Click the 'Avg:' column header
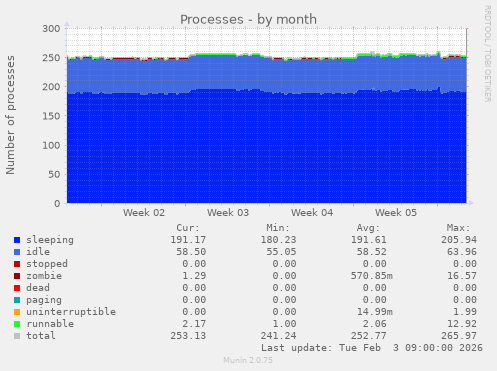Viewport: 497px width, 371px height. (x=368, y=228)
